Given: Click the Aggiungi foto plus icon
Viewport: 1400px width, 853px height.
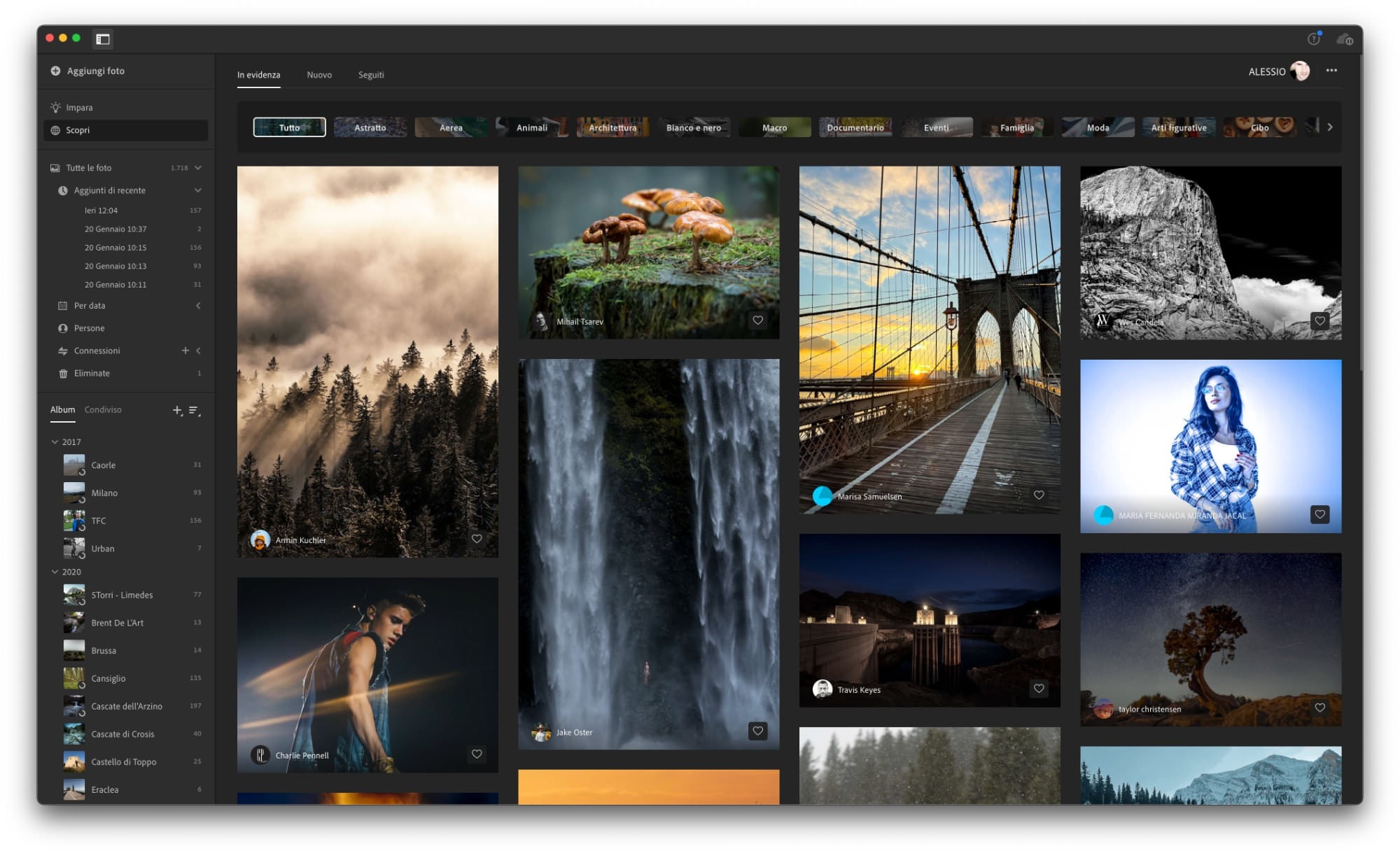Looking at the screenshot, I should point(55,71).
